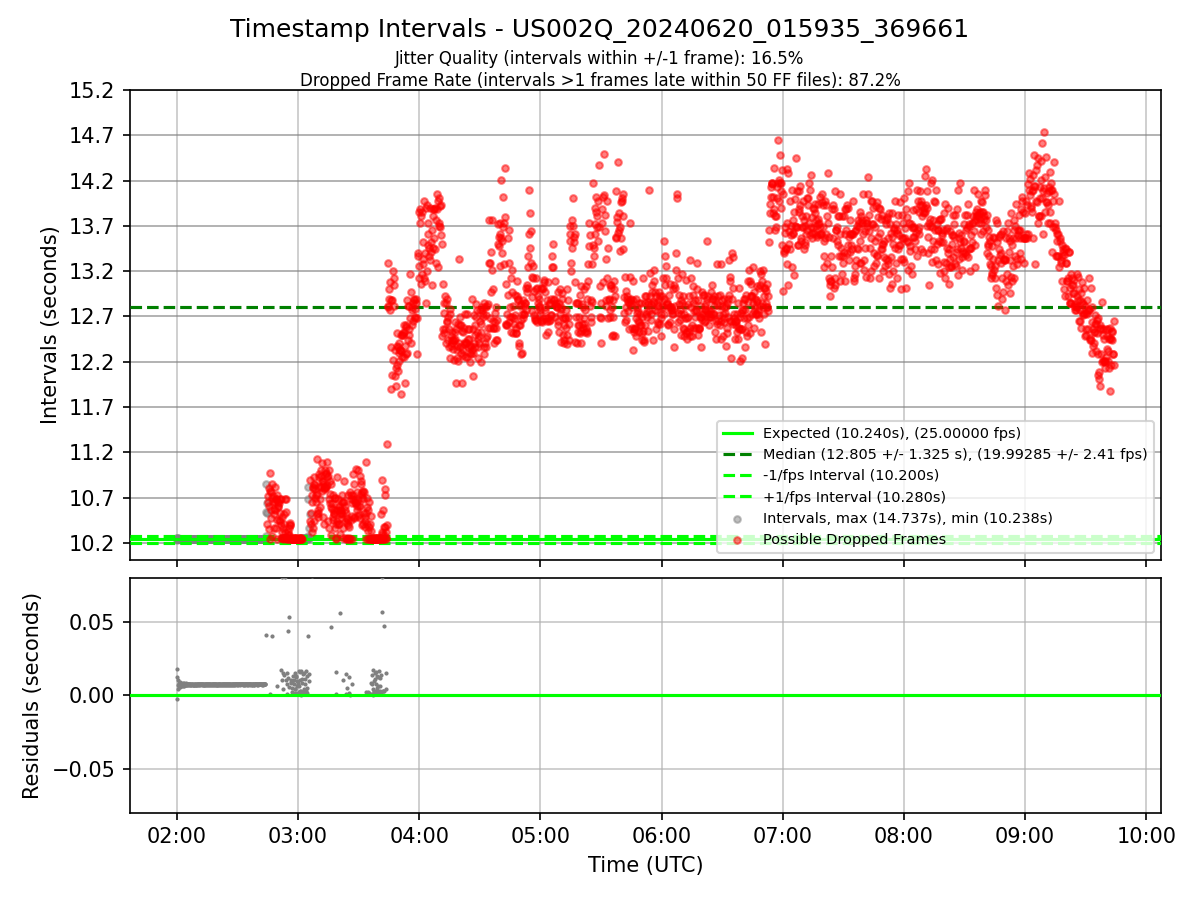Click the plot title "Timestamp Intervals - US002Q_20240620_015935_369661"
Image resolution: width=1200 pixels, height=900 pixels.
coord(599,29)
